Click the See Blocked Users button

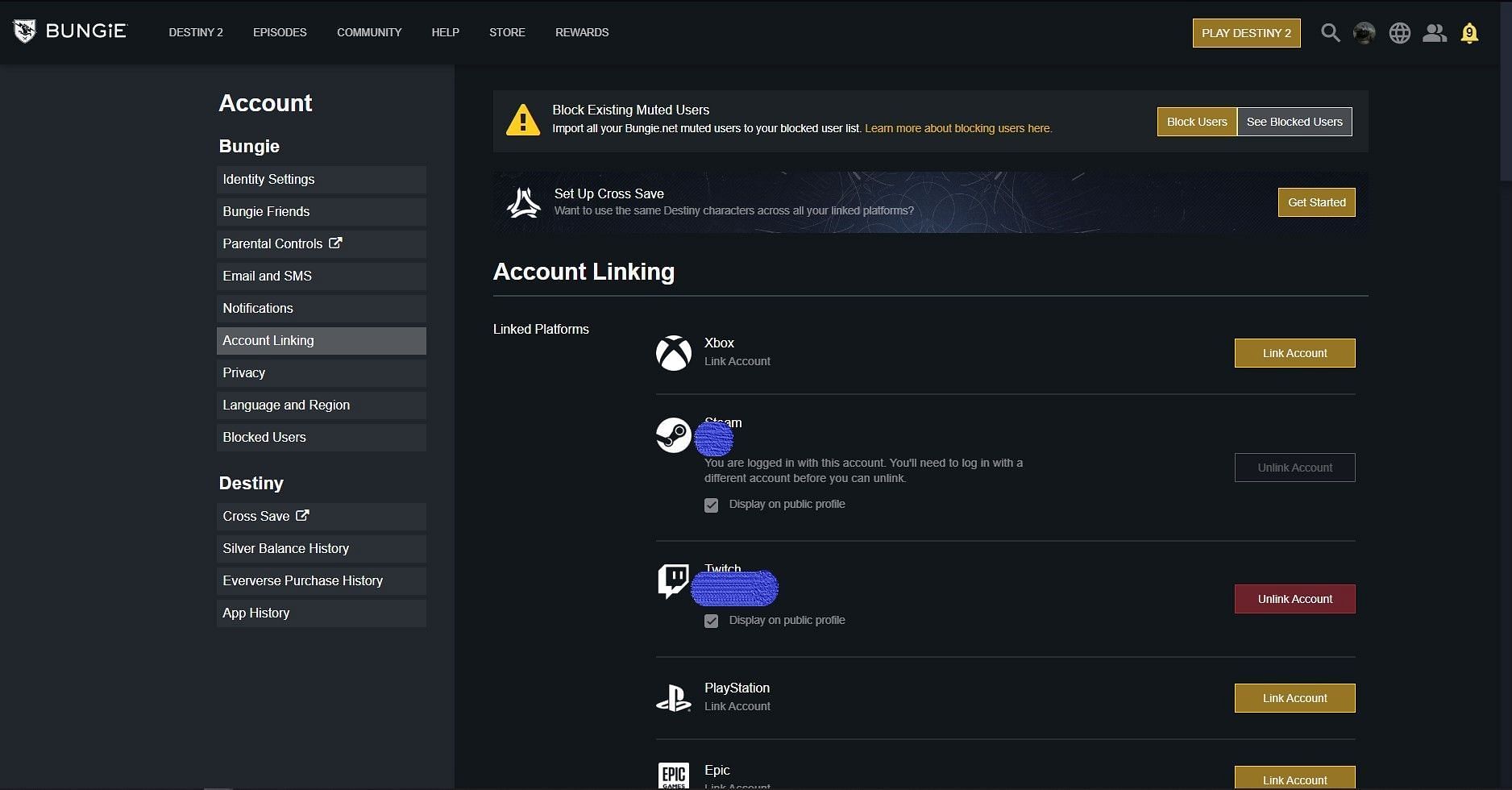(x=1294, y=122)
